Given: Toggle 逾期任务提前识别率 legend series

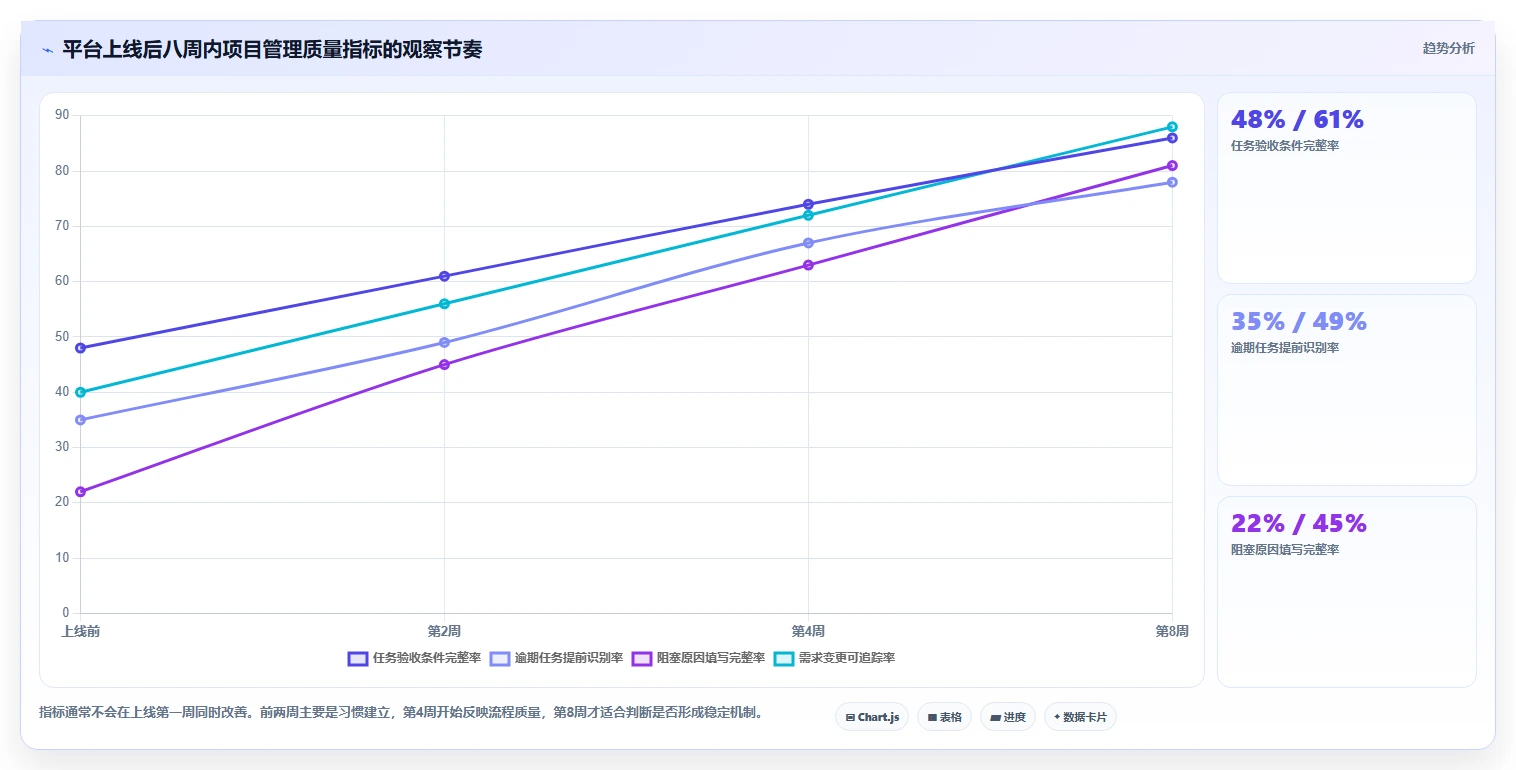Looking at the screenshot, I should (x=556, y=658).
